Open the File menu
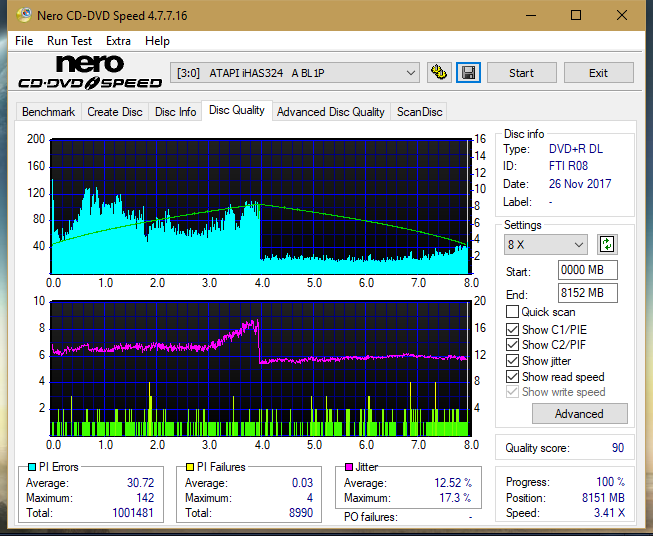The height and width of the screenshot is (536, 653). tap(24, 41)
